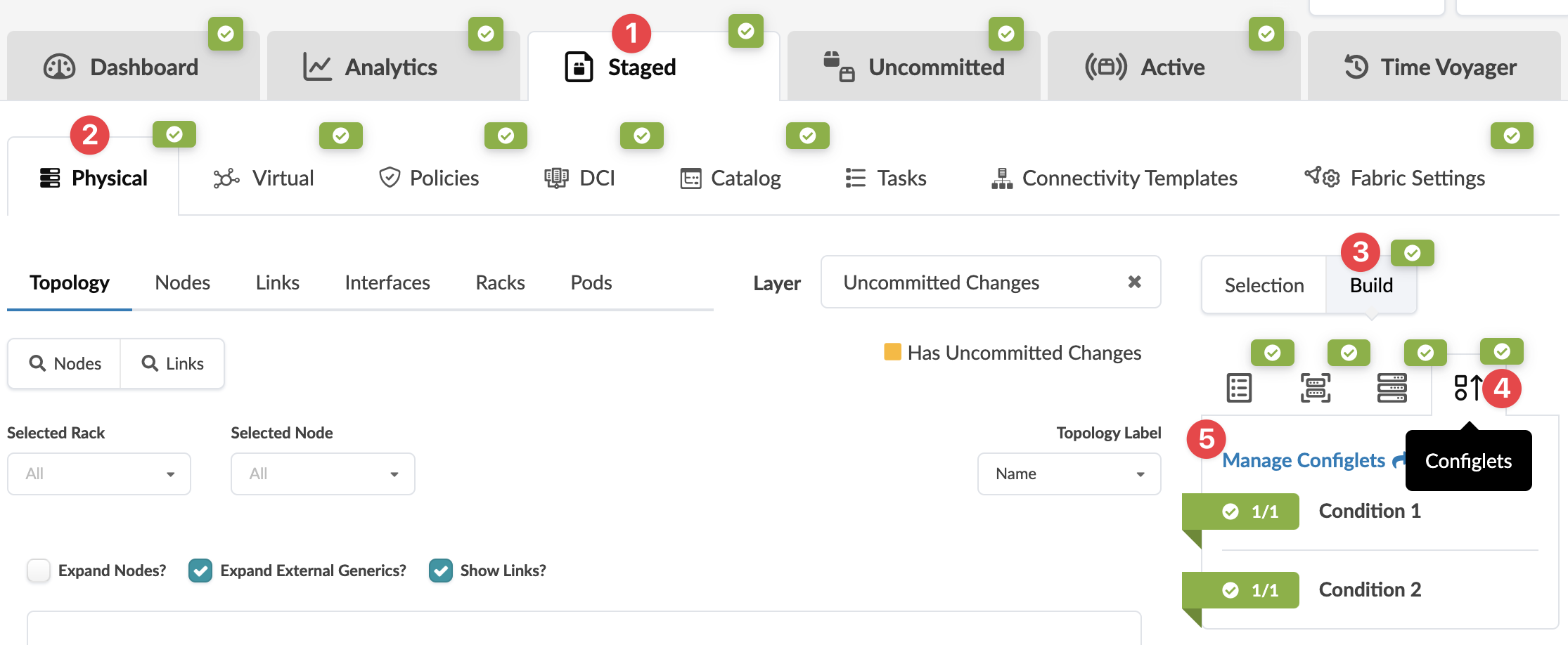The image size is (1568, 645).
Task: Enable the Expand Nodes checkbox
Action: coord(39,571)
